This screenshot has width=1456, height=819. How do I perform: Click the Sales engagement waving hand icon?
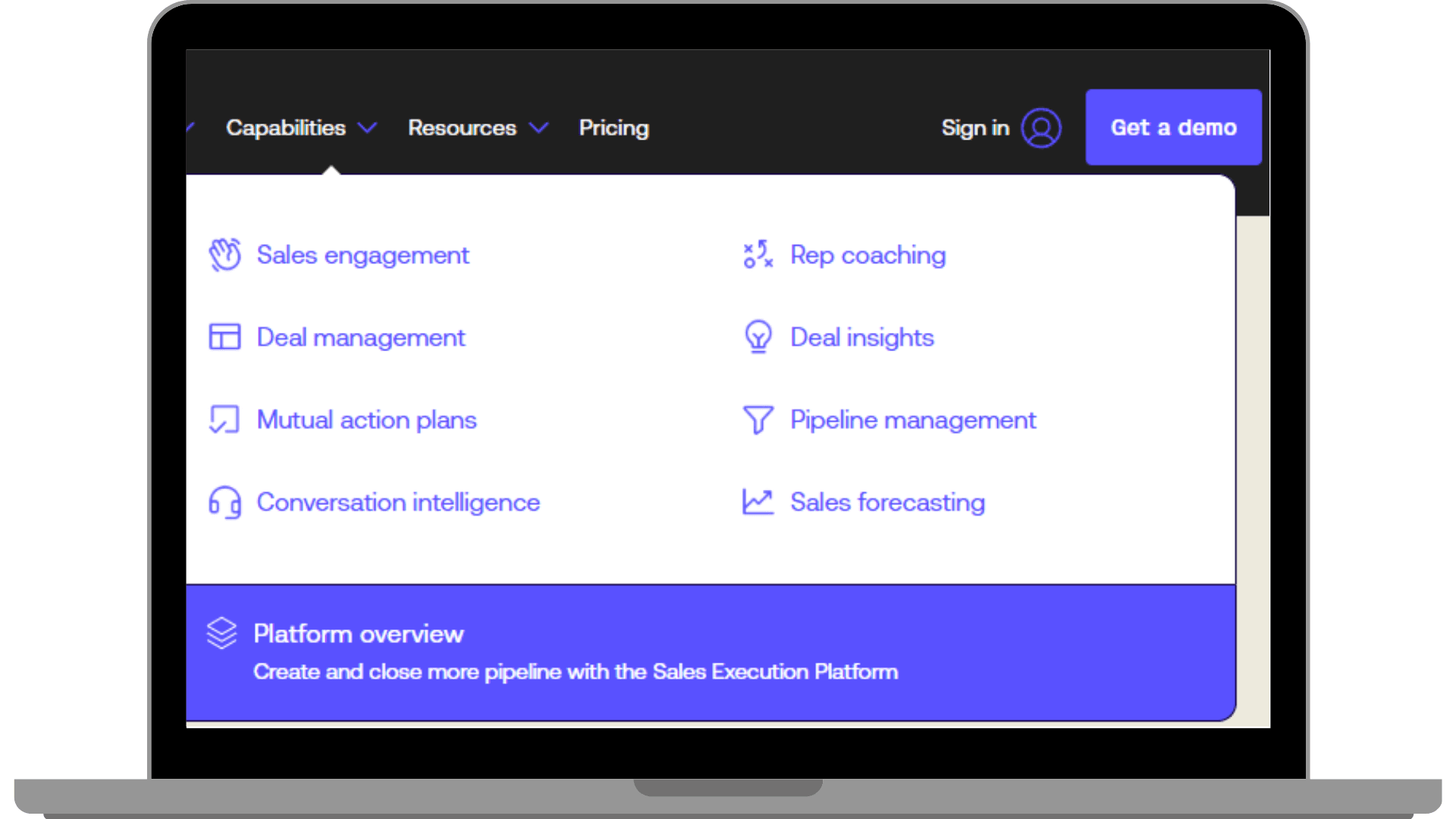(x=224, y=255)
